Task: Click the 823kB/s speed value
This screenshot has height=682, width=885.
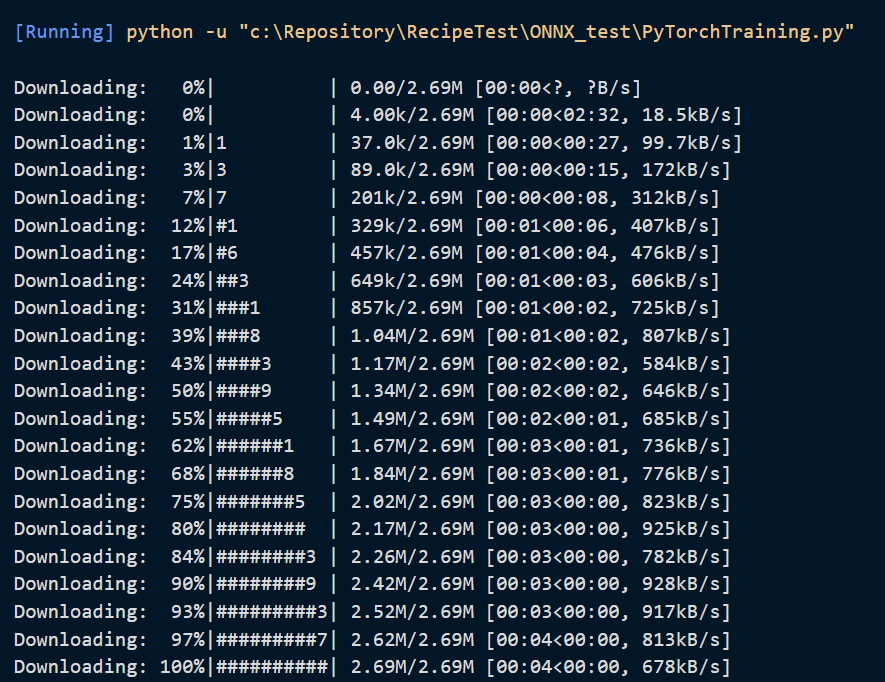Action: coord(681,502)
